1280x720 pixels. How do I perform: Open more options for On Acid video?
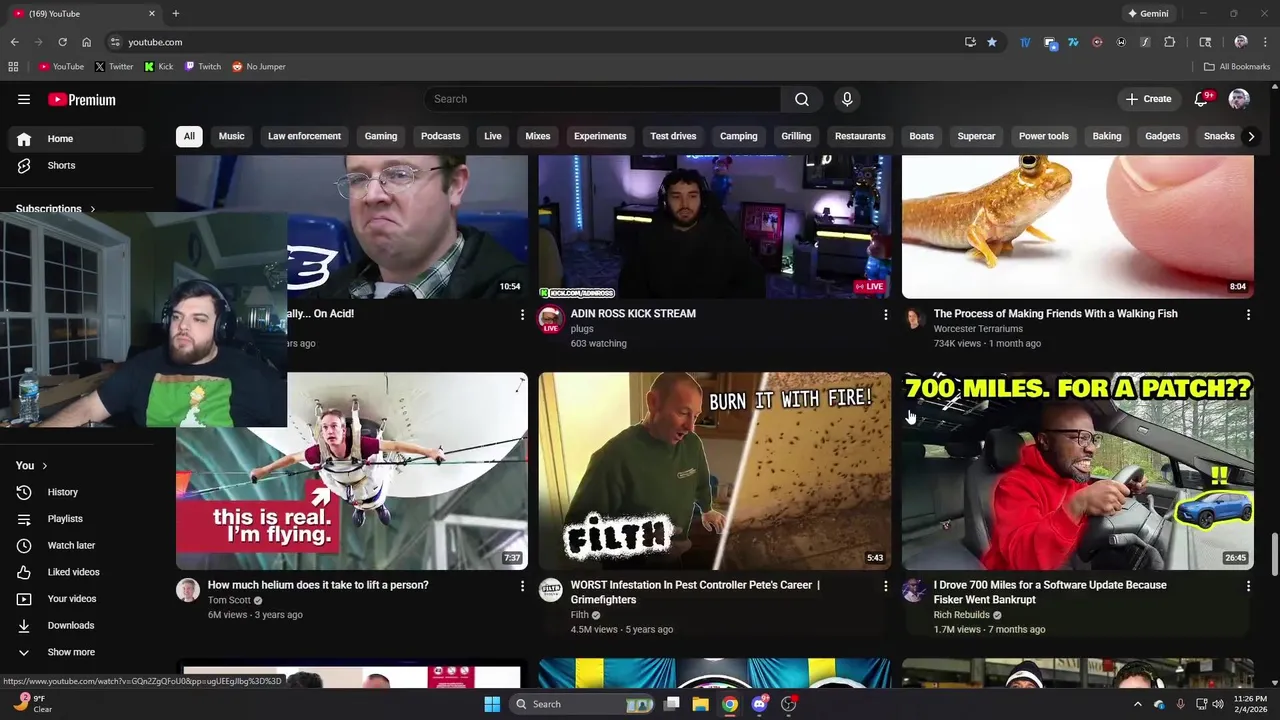pyautogui.click(x=522, y=314)
